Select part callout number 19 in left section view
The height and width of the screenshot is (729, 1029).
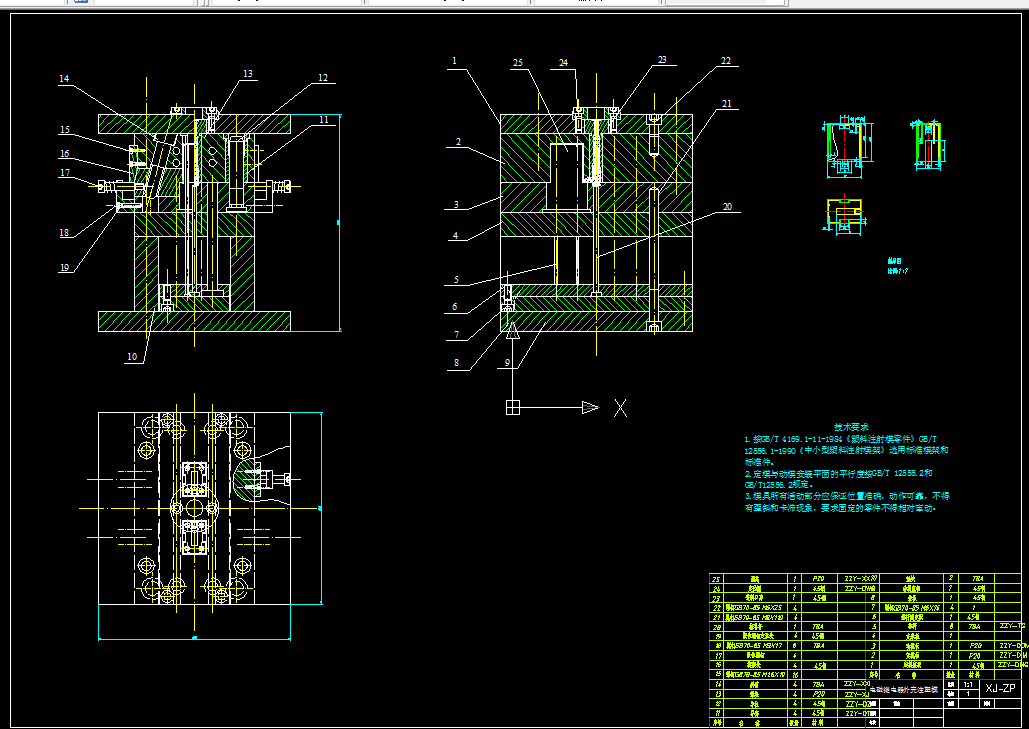[64, 267]
